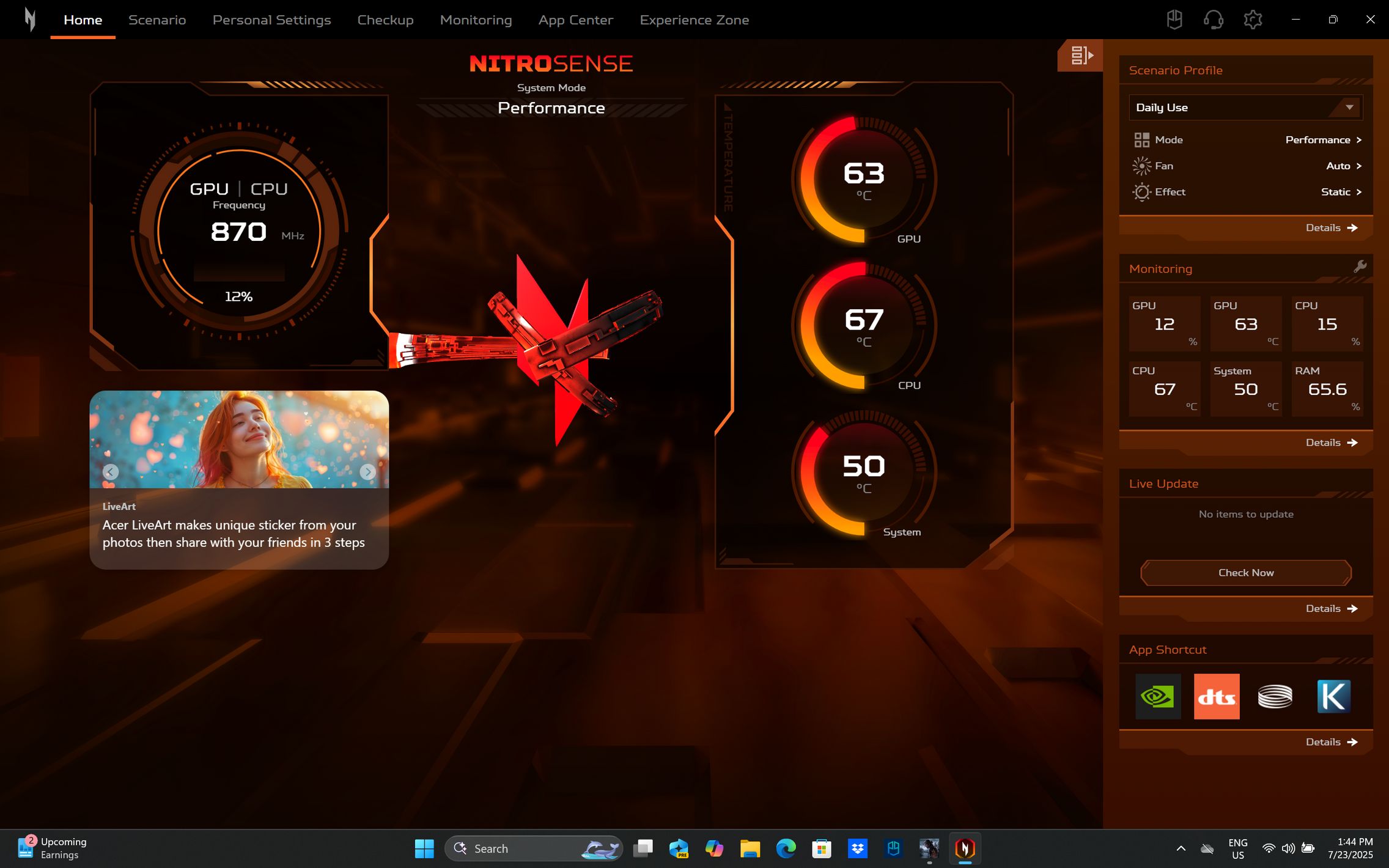1389x868 pixels.
Task: Launch the Killer K app shortcut
Action: (1333, 696)
